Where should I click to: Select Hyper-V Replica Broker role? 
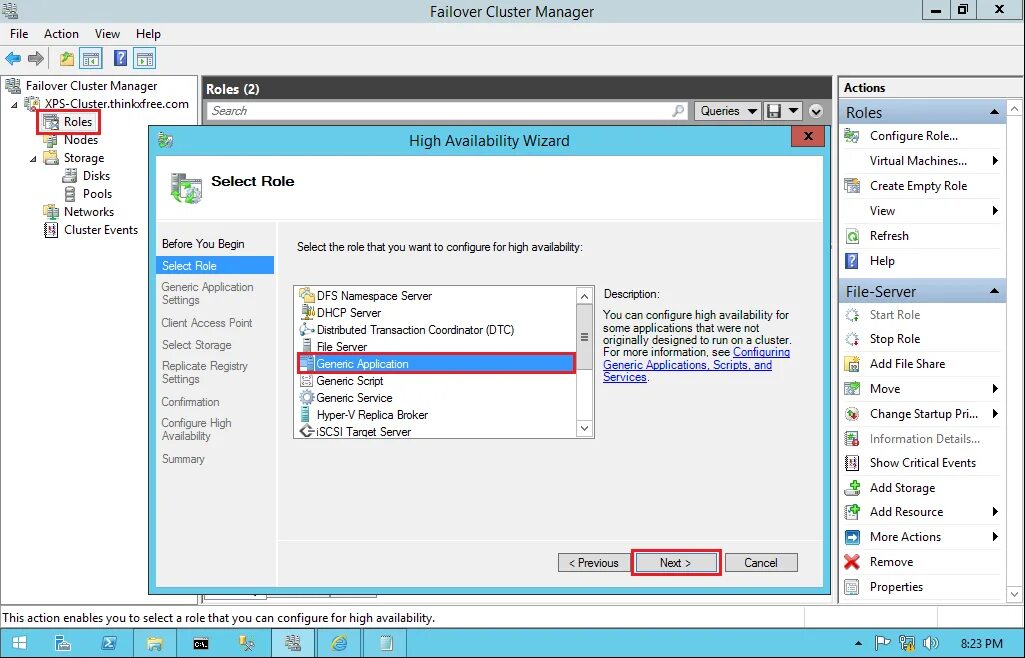[x=372, y=415]
